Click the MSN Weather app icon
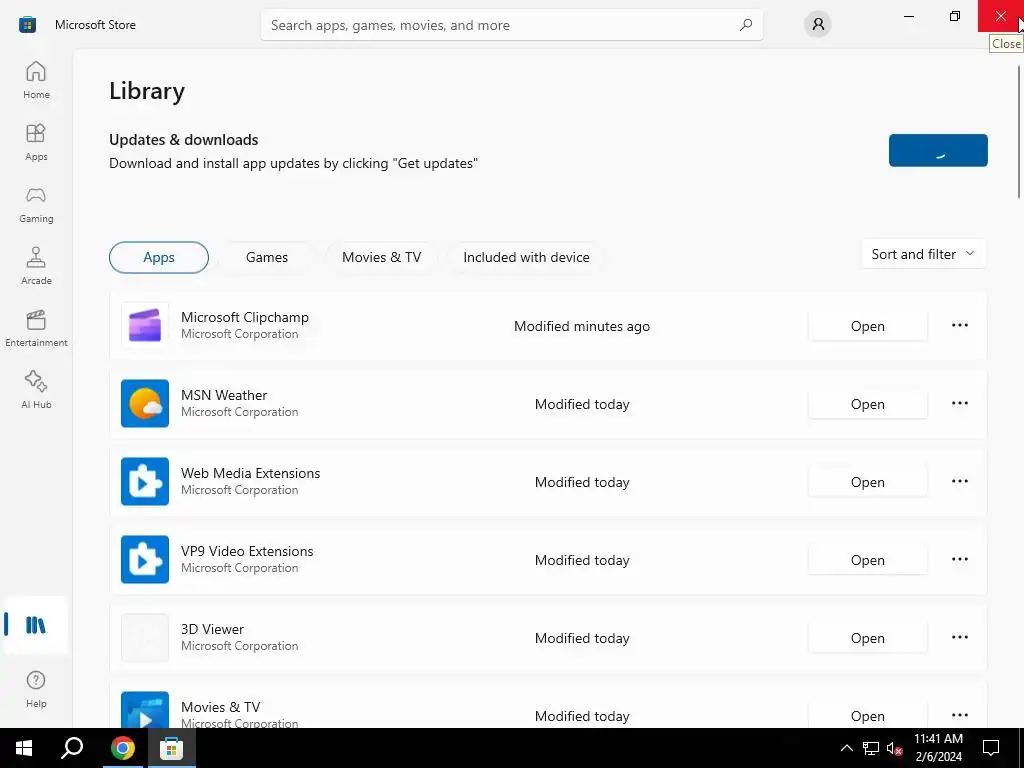This screenshot has height=768, width=1024. (x=145, y=404)
